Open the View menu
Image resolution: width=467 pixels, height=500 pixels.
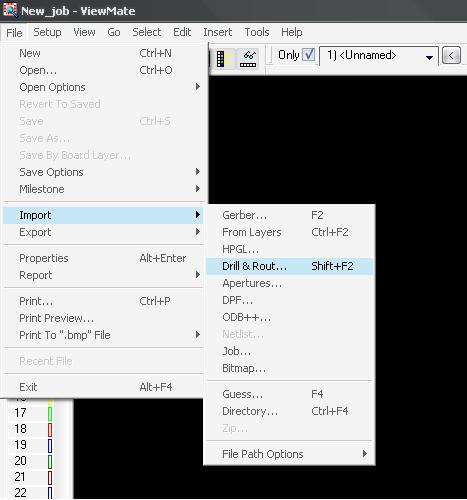pyautogui.click(x=84, y=32)
